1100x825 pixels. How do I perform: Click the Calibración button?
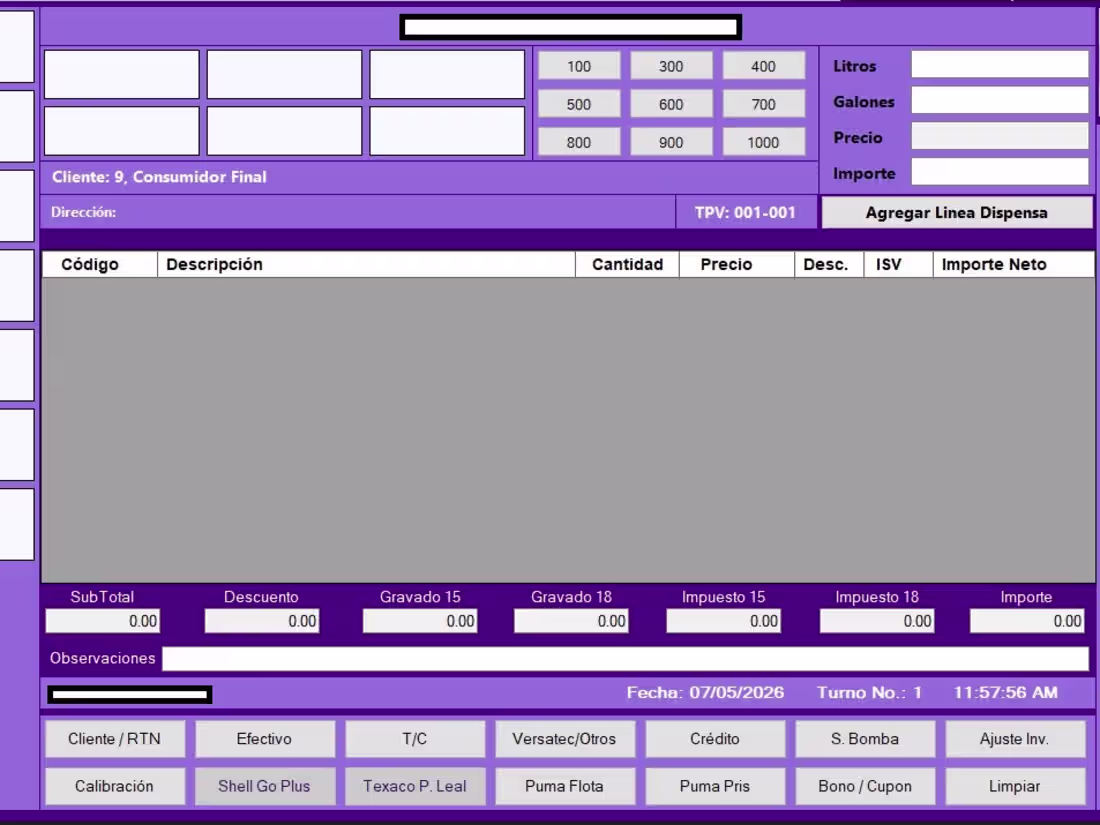tap(115, 786)
